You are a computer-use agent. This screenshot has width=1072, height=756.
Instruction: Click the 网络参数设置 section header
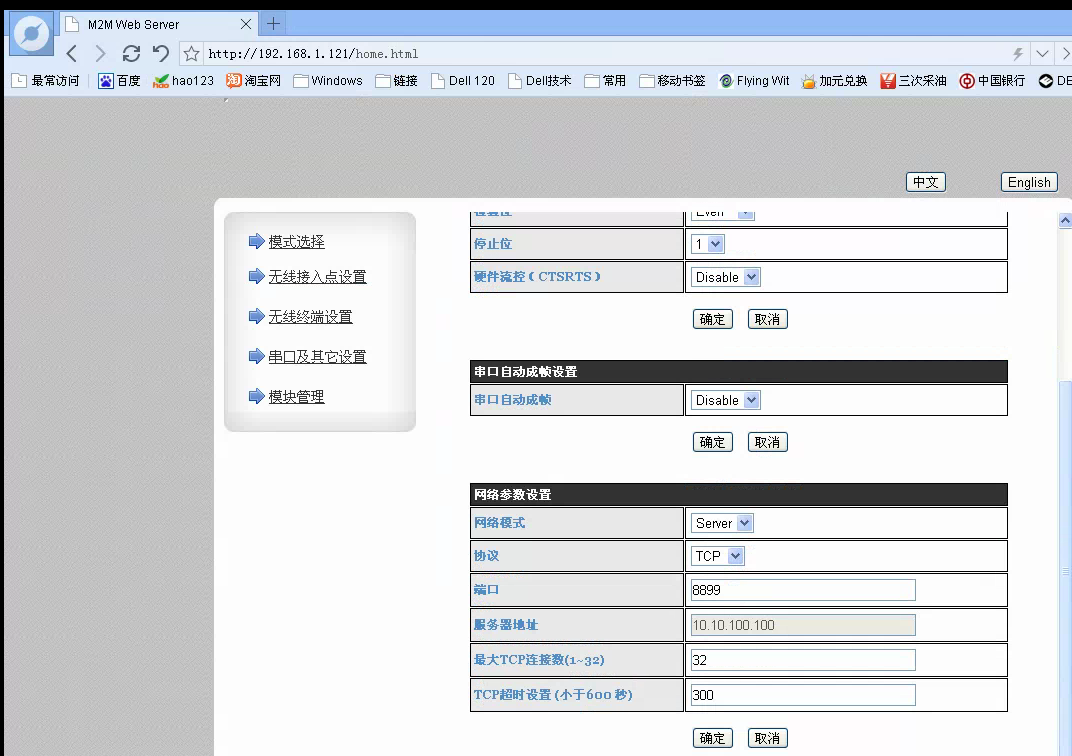[738, 494]
